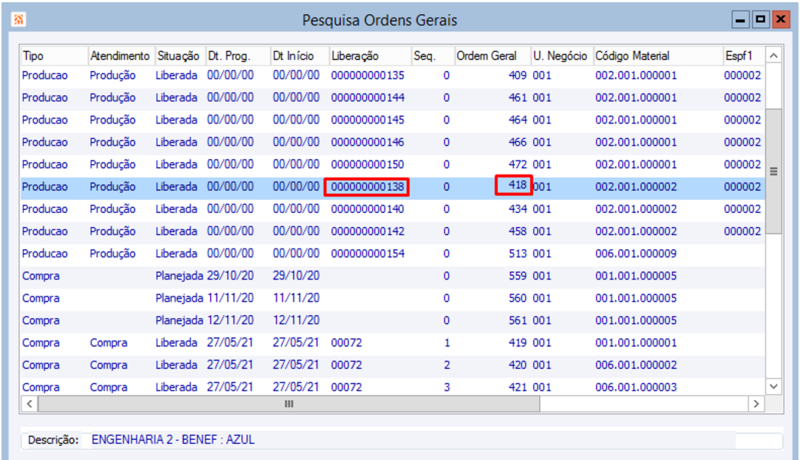Sort by the Seq. column header
The image size is (800, 460).
pyautogui.click(x=433, y=56)
